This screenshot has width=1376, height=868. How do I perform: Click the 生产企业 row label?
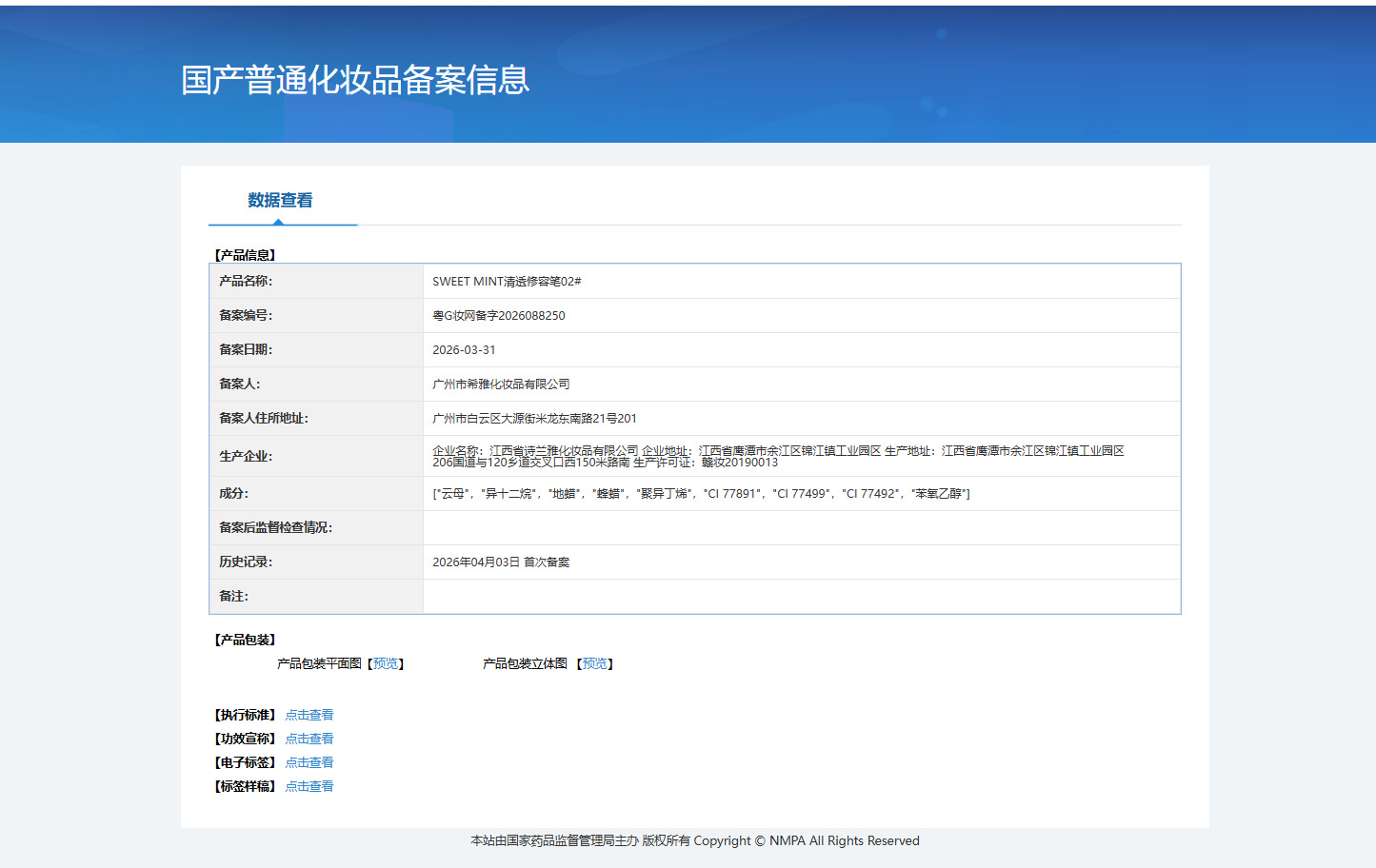pos(246,457)
